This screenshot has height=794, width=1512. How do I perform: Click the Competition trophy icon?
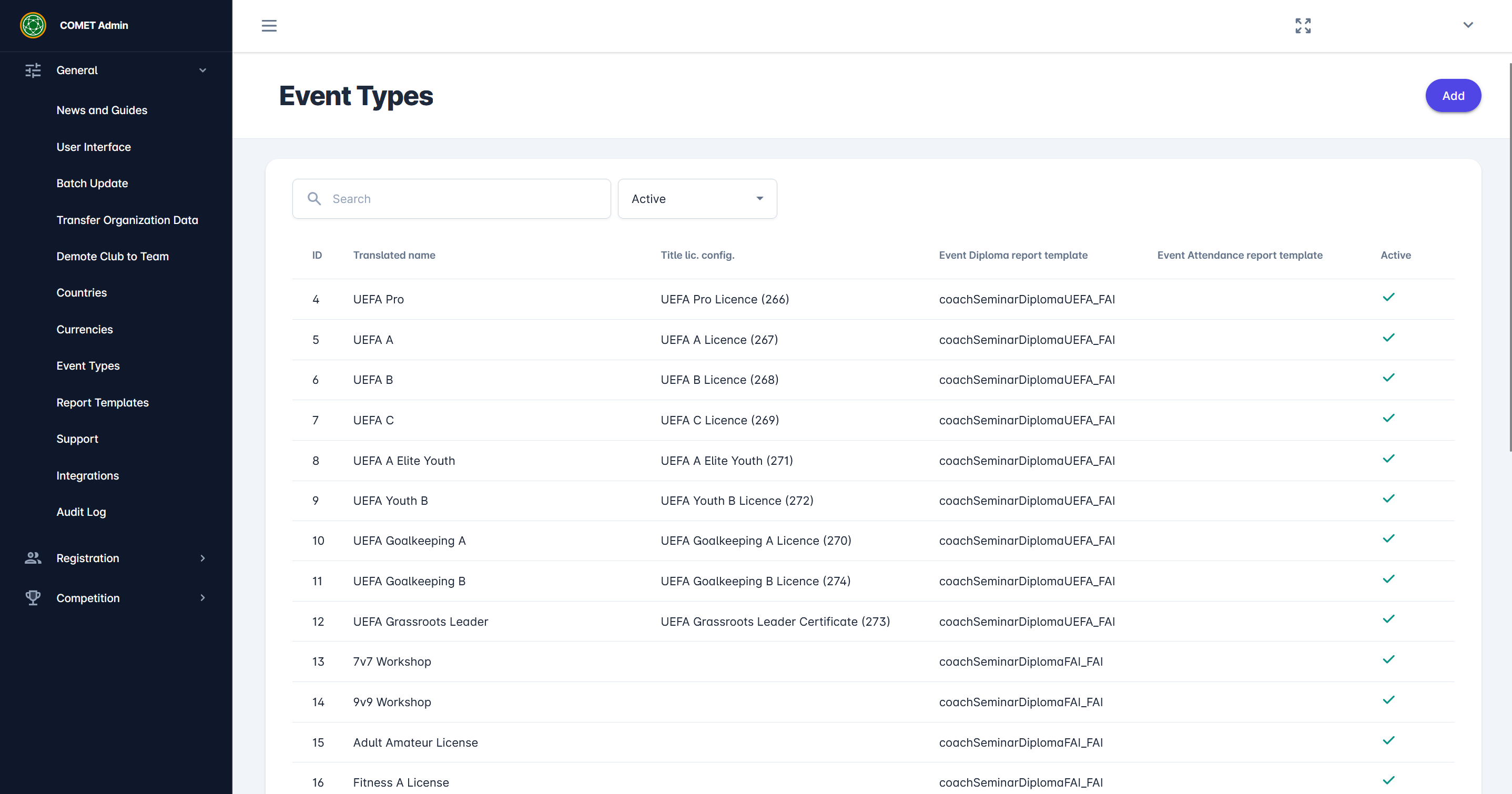[33, 598]
